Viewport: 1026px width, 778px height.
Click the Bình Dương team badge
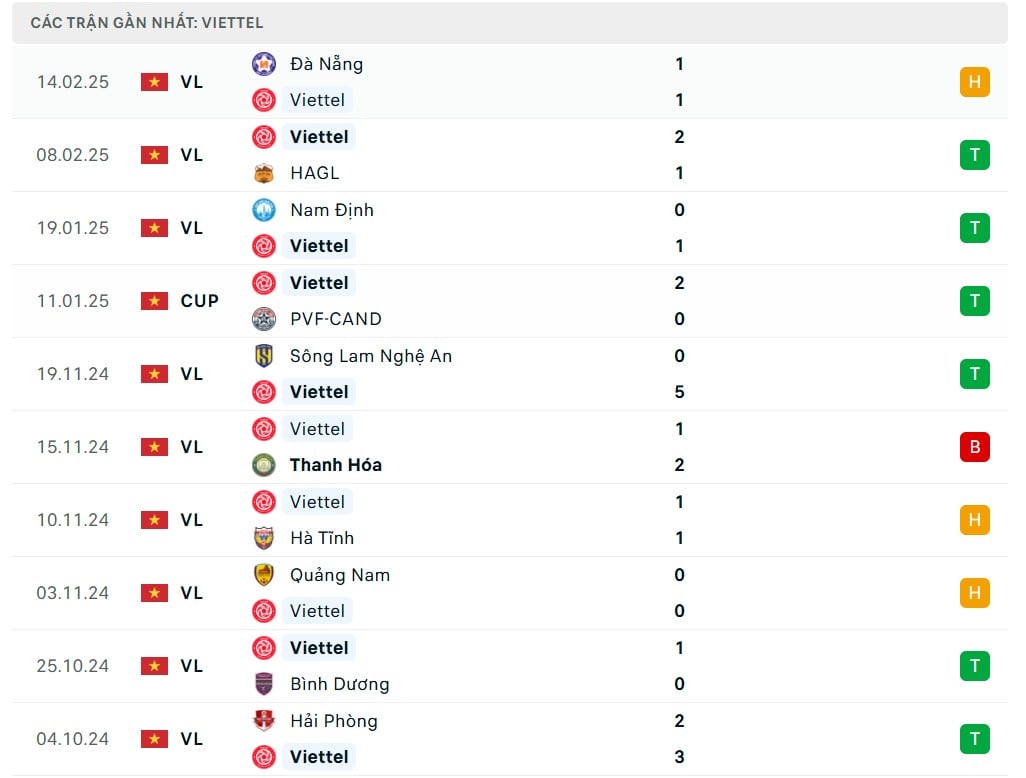coord(264,684)
